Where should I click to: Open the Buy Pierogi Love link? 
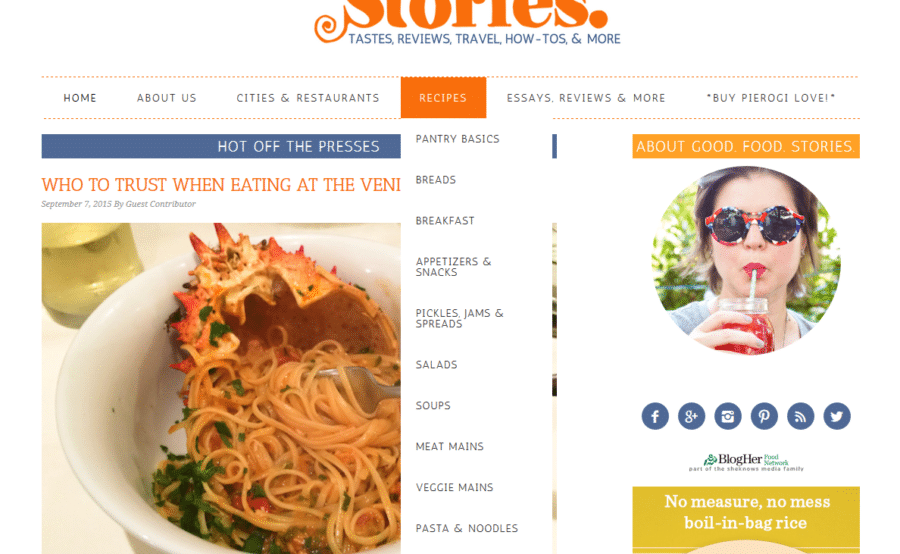771,98
